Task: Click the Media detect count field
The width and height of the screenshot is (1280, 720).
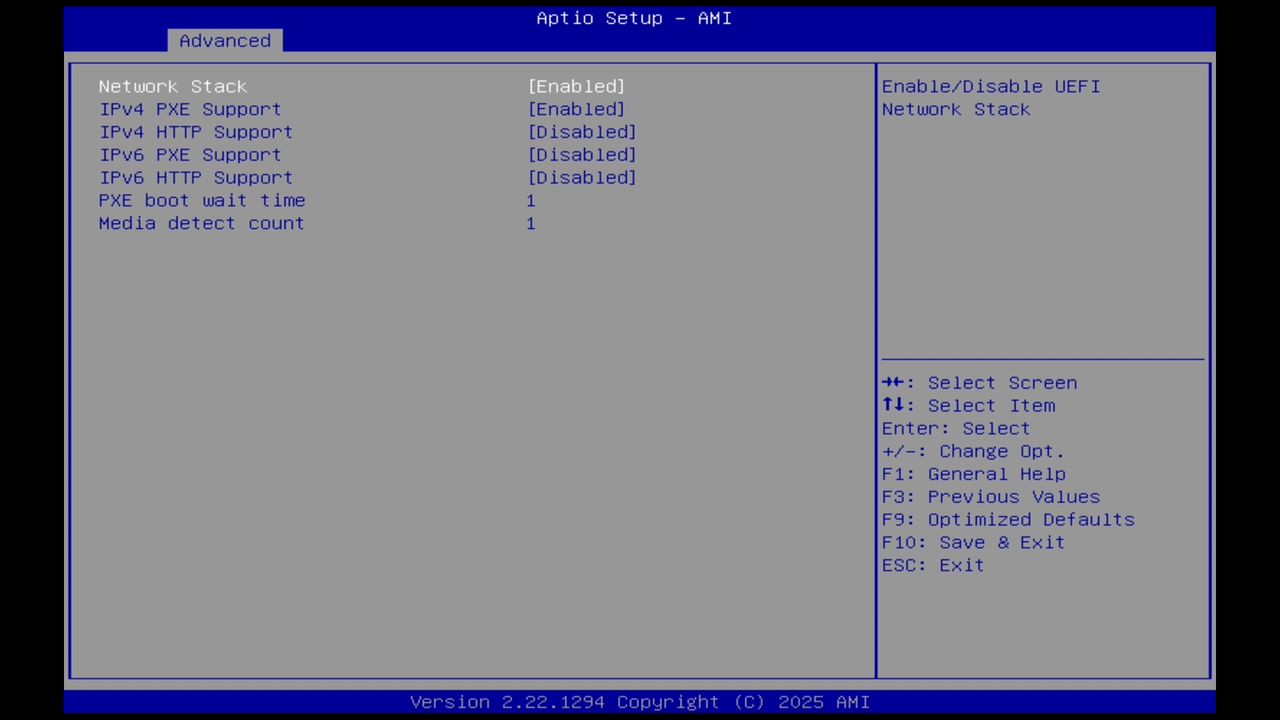Action: click(531, 223)
